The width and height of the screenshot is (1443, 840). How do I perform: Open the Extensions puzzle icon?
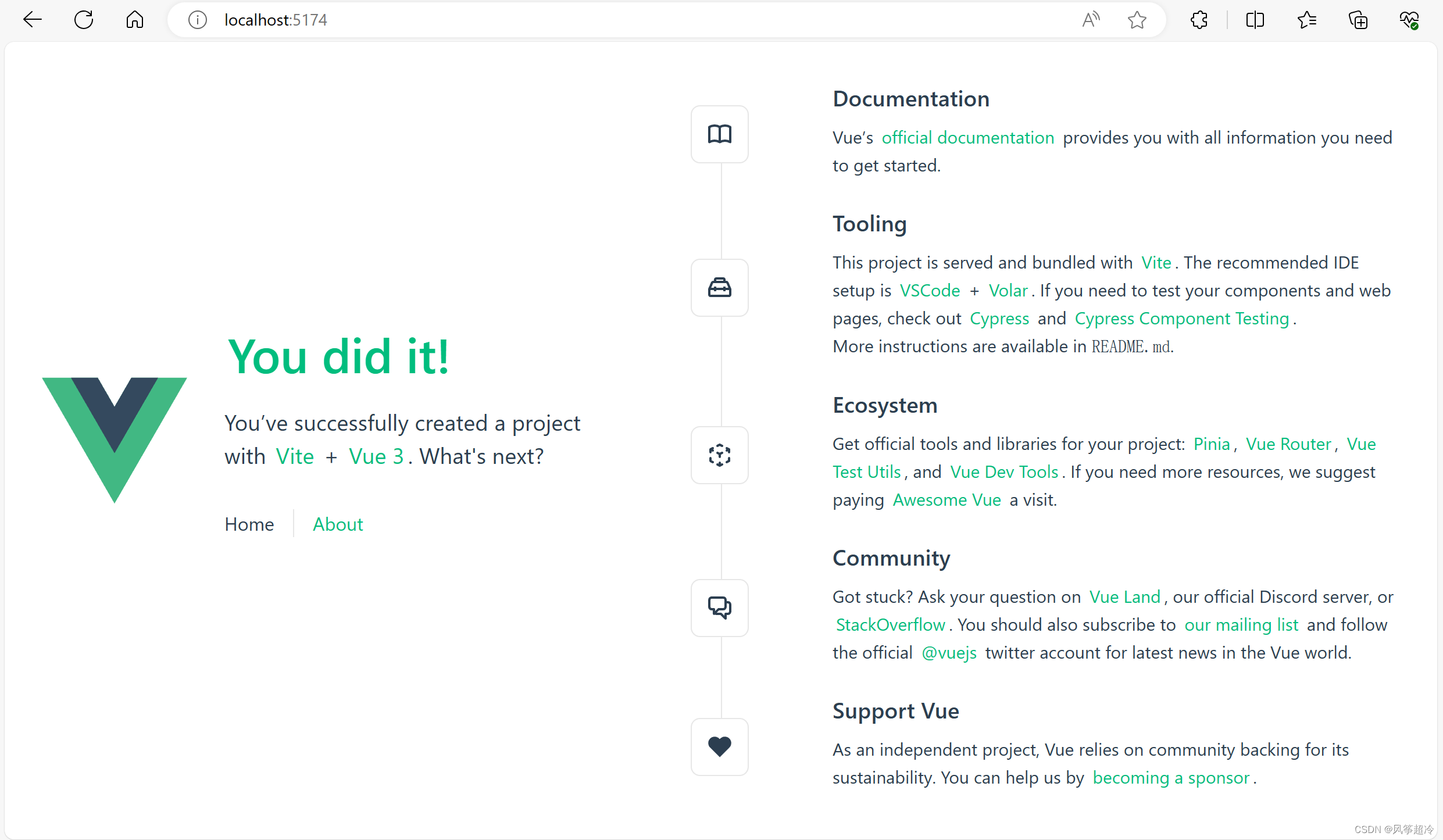1199,20
